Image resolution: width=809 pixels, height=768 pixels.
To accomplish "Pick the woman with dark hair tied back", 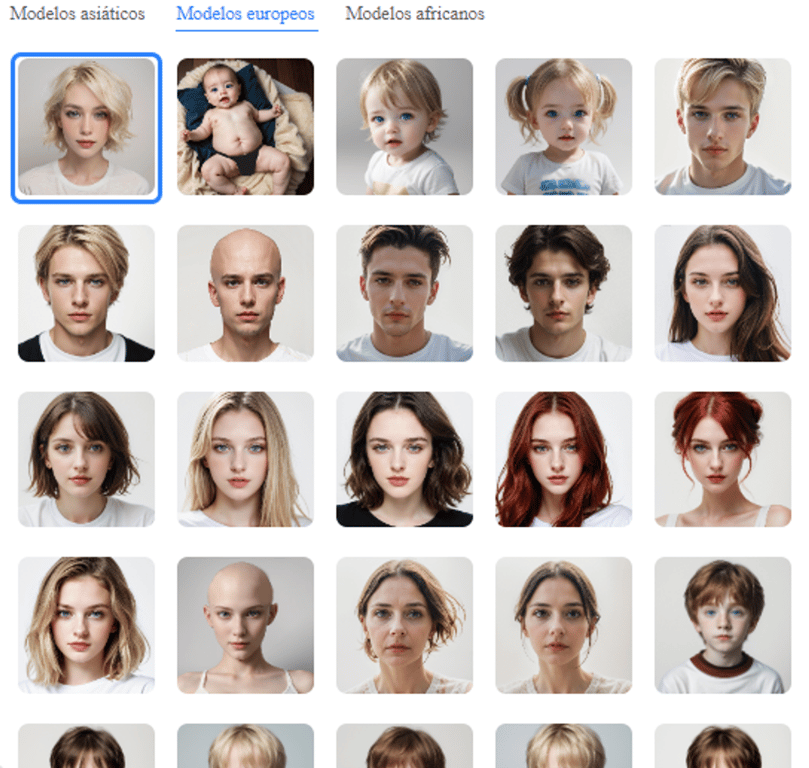I will click(x=564, y=625).
